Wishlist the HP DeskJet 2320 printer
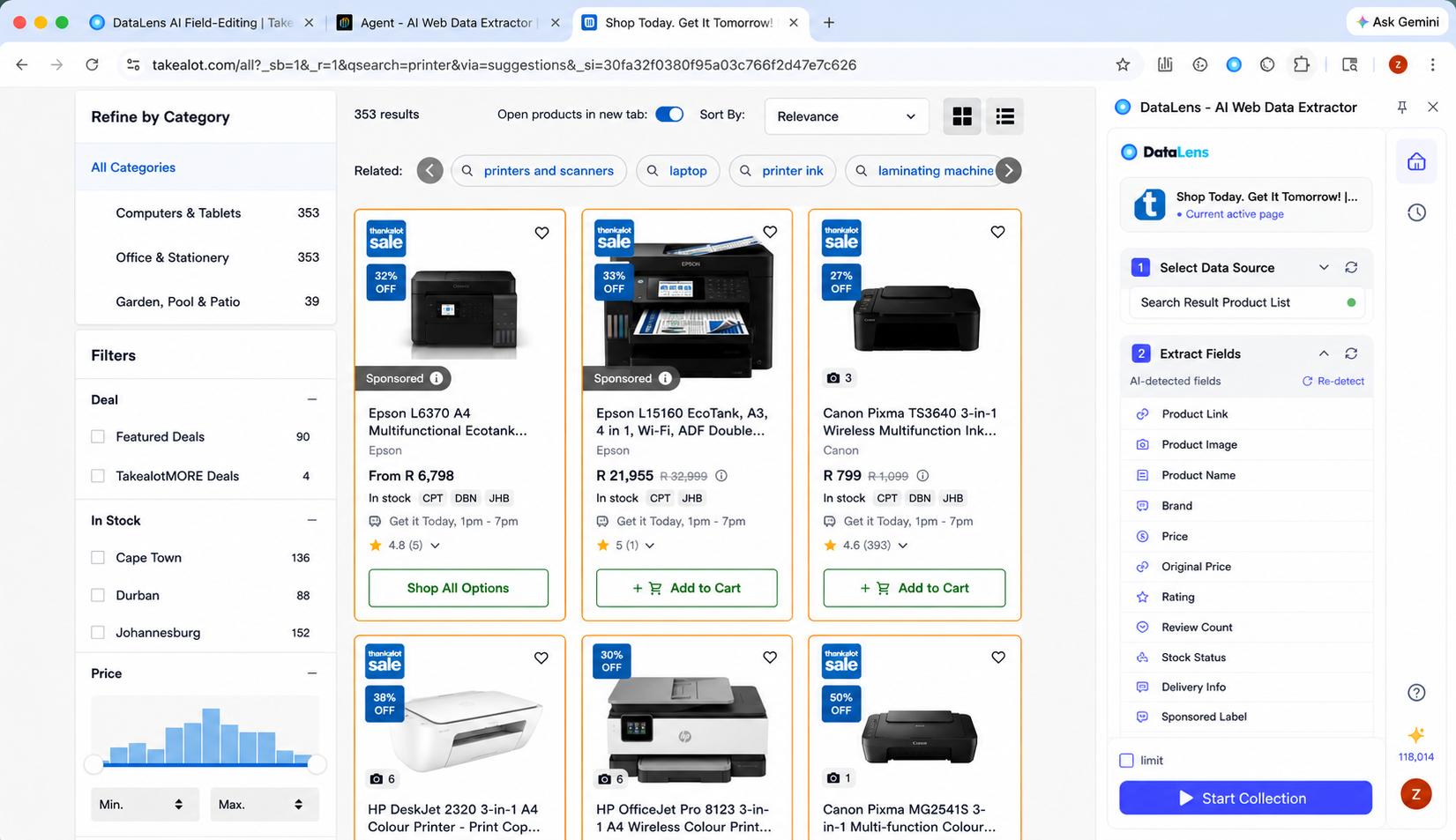Image resolution: width=1456 pixels, height=840 pixels. [541, 658]
